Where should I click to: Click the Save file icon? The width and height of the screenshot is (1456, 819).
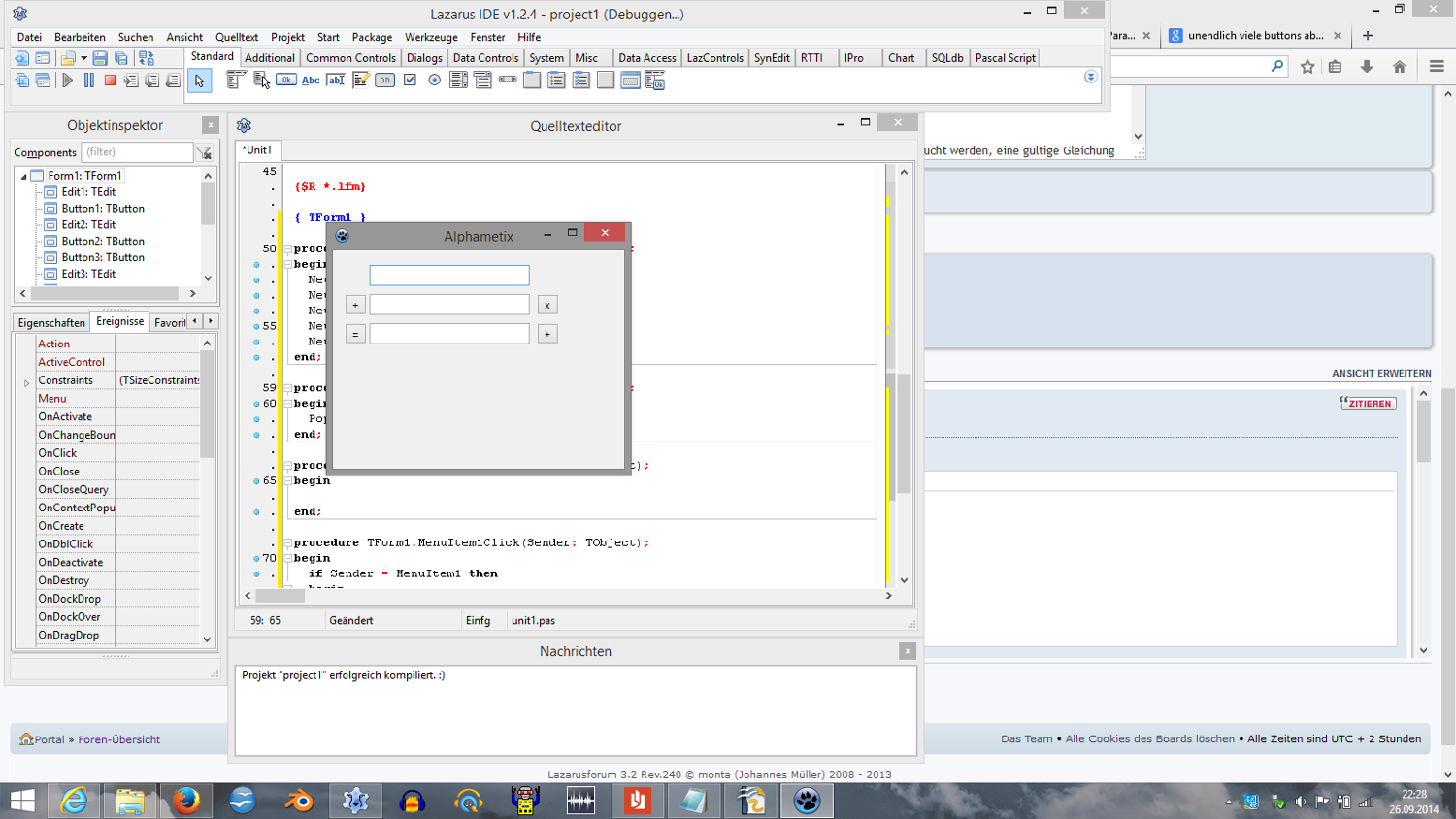100,58
